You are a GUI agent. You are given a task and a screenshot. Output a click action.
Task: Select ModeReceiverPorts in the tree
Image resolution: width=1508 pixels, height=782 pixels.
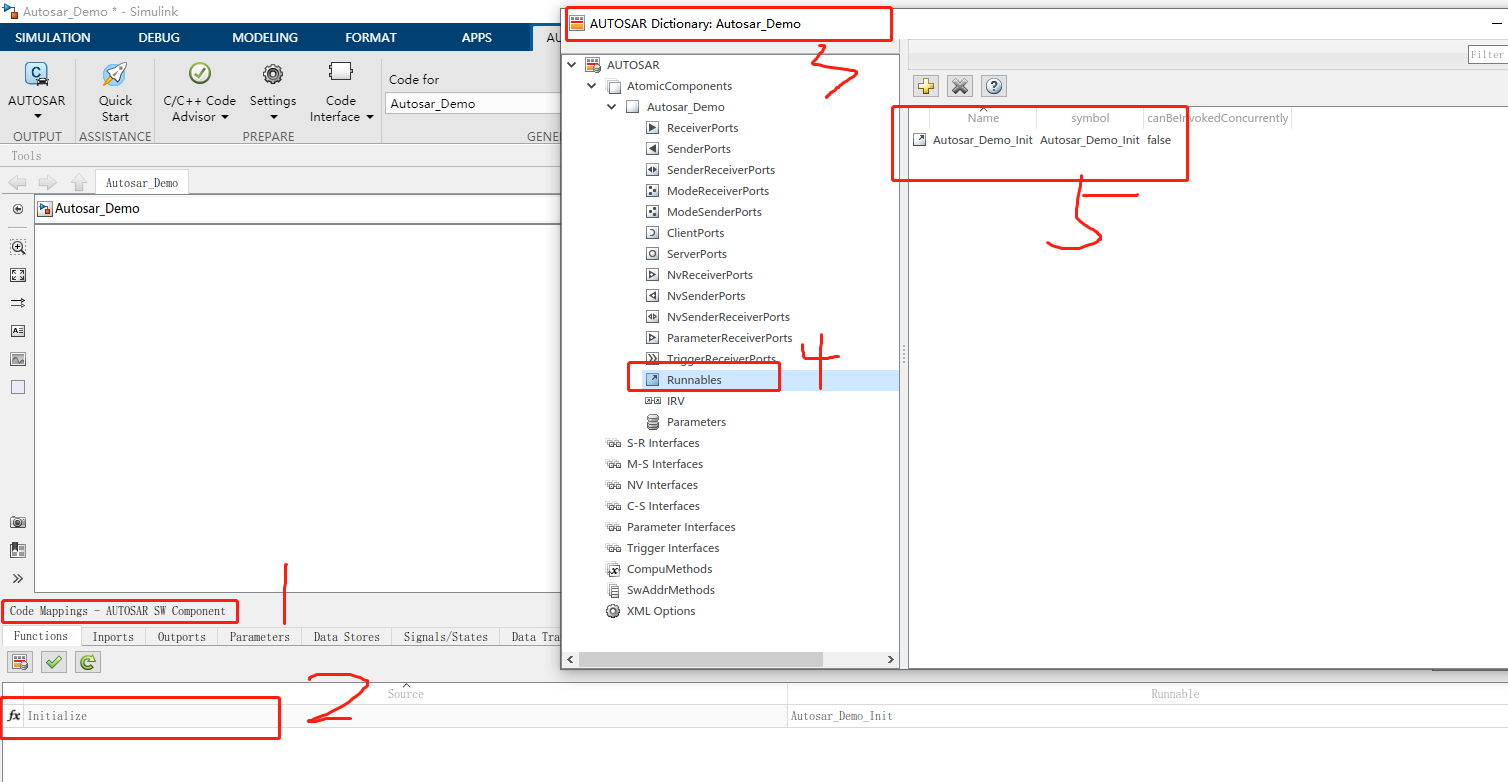(717, 191)
